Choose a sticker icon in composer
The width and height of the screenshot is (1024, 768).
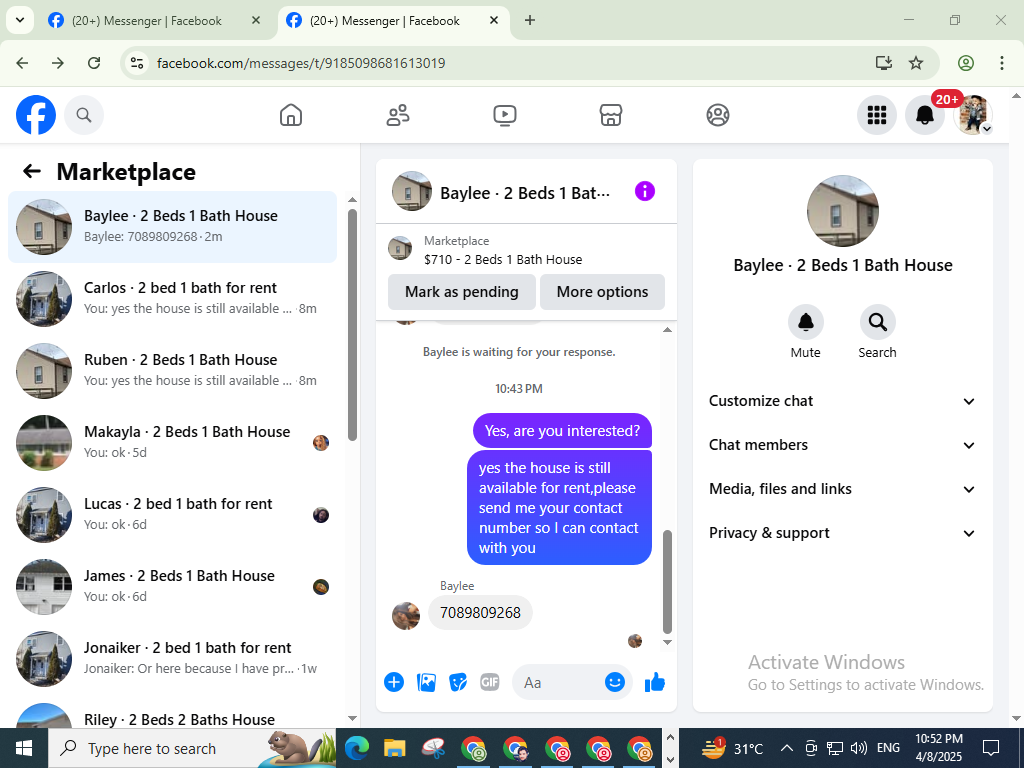(458, 682)
